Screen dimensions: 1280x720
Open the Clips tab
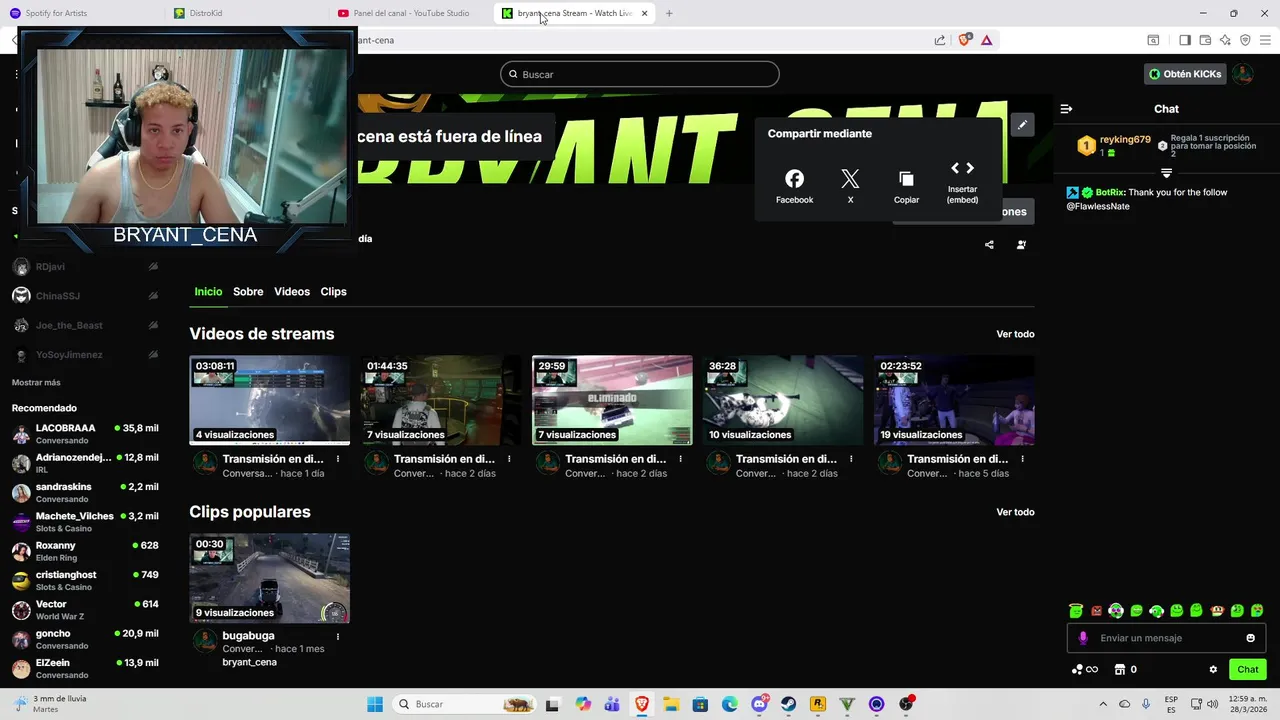pos(333,292)
